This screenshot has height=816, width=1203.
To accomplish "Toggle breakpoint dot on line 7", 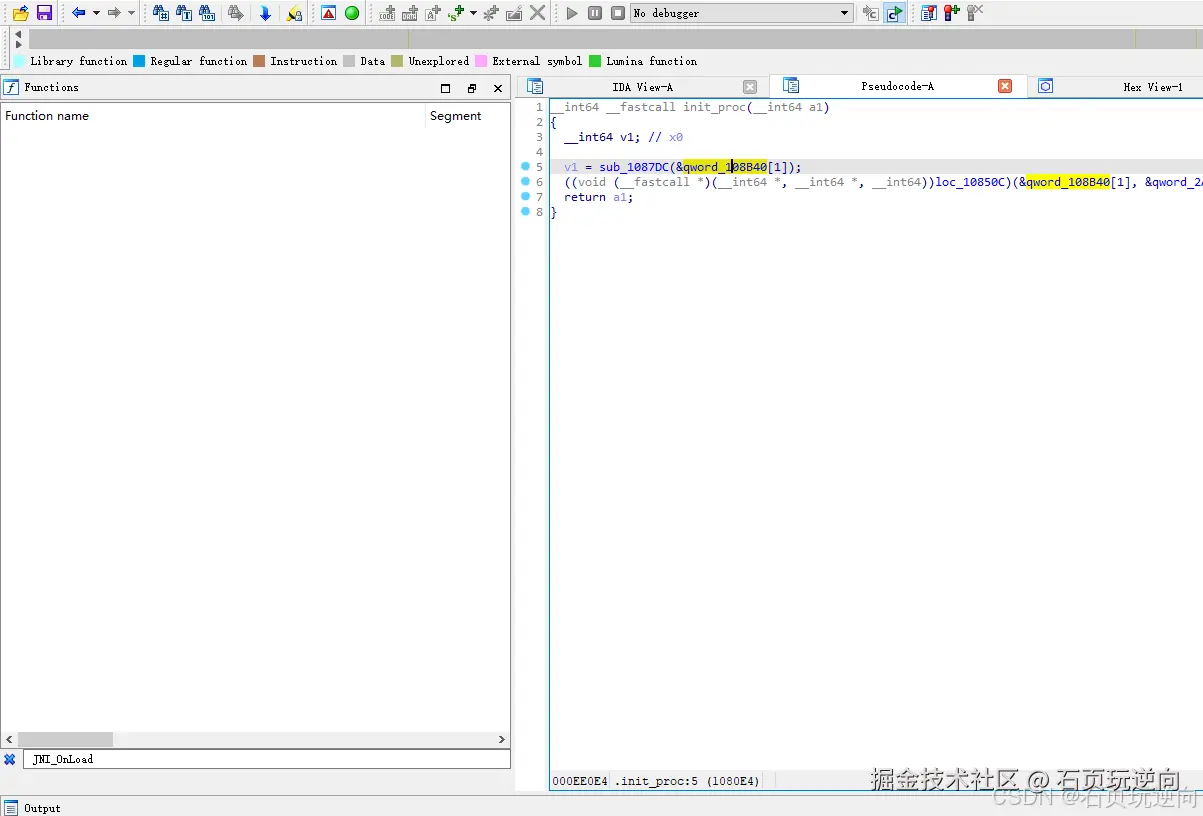I will click(x=525, y=197).
